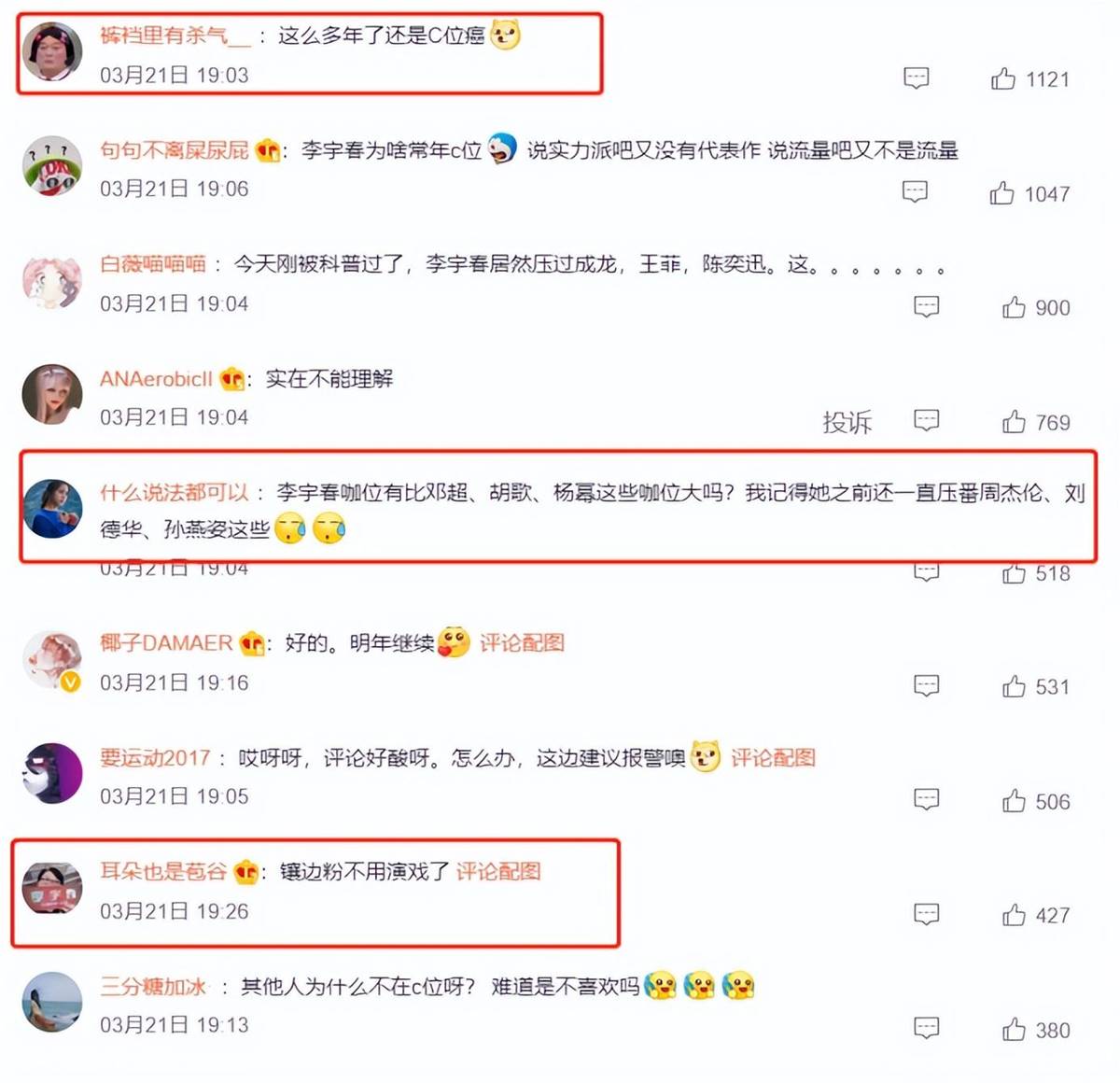This screenshot has width=1120, height=1083.
Task: Like the comment with 1047 likes
Action: click(x=1001, y=193)
